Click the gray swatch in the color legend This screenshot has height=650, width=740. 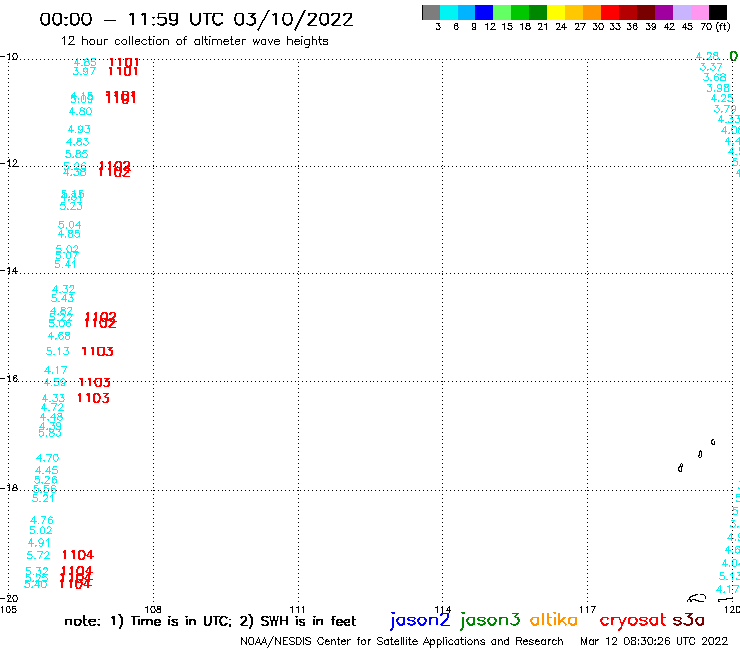point(431,12)
